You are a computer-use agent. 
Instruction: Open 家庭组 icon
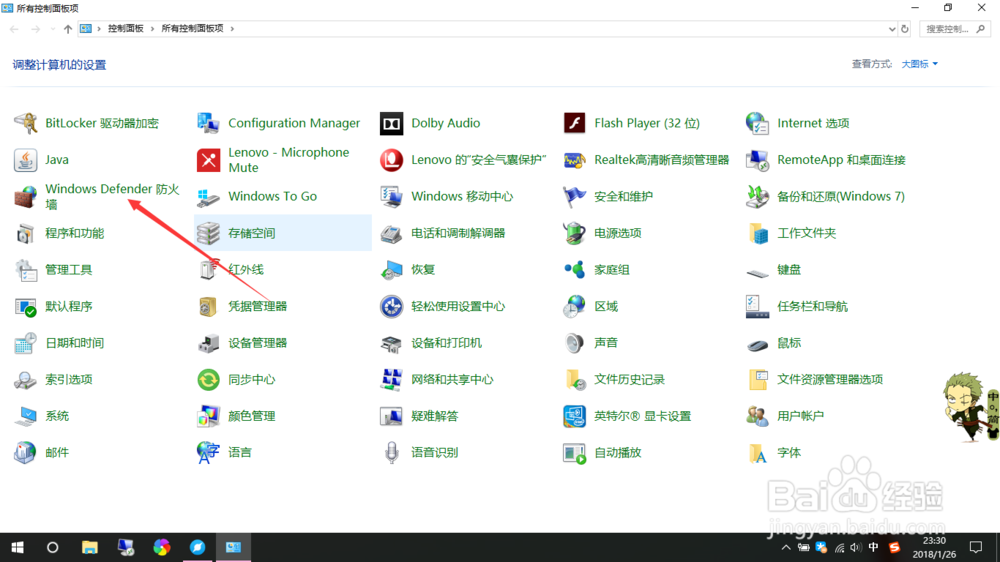[x=575, y=270]
